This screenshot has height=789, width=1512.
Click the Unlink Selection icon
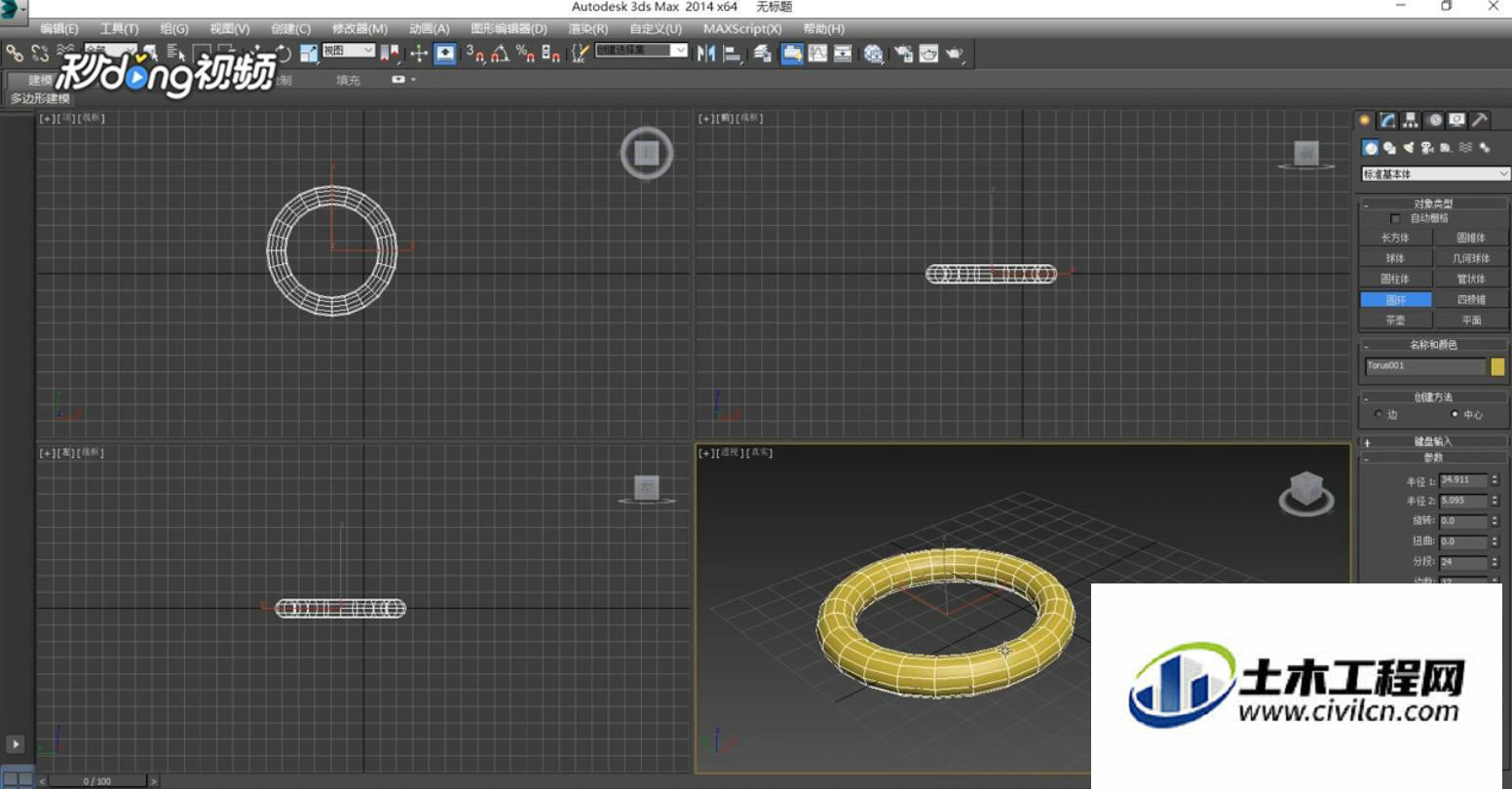40,54
